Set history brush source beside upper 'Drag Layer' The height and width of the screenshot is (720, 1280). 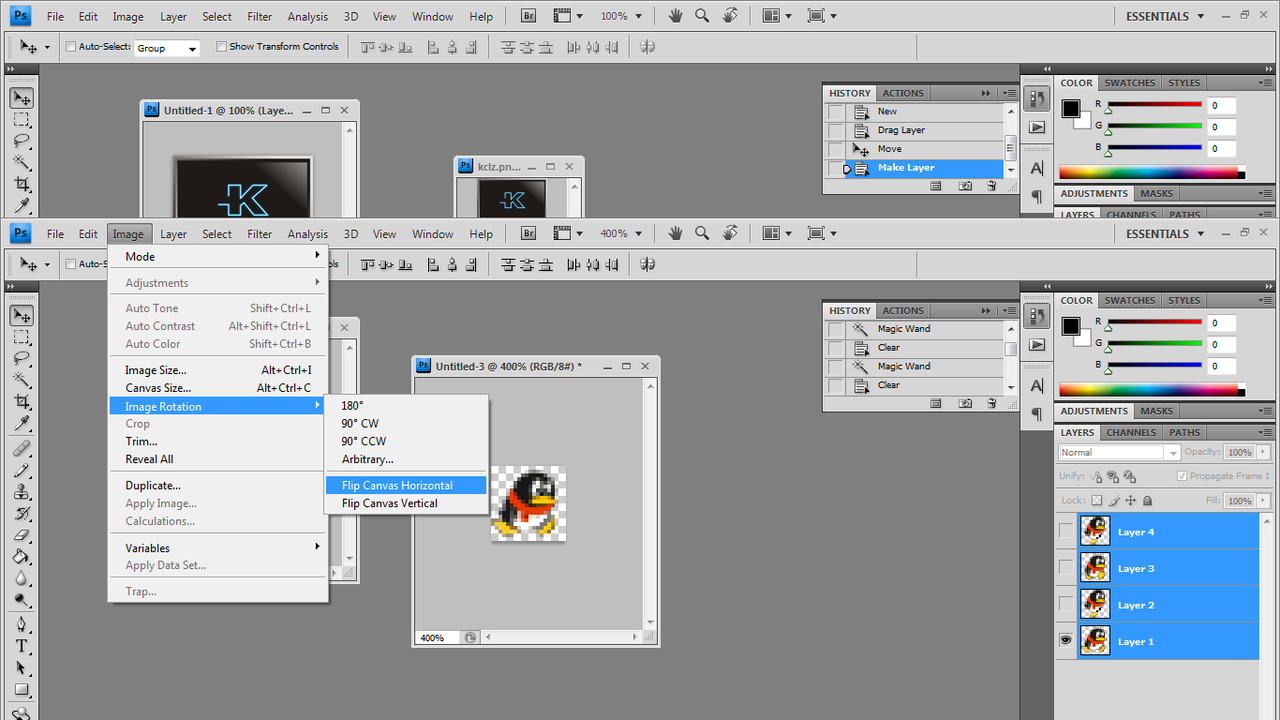coord(835,130)
